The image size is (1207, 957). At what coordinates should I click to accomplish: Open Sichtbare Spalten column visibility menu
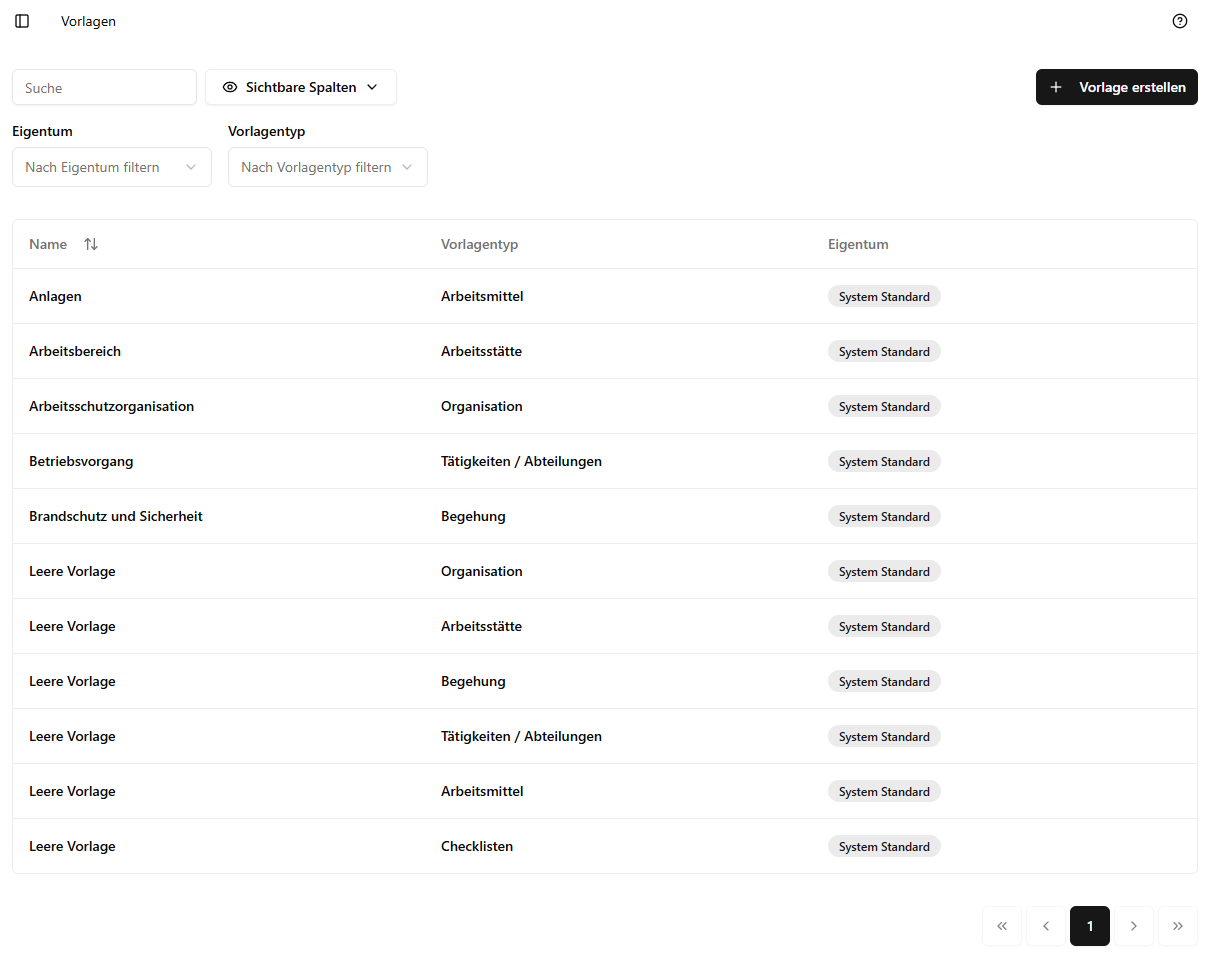(301, 87)
